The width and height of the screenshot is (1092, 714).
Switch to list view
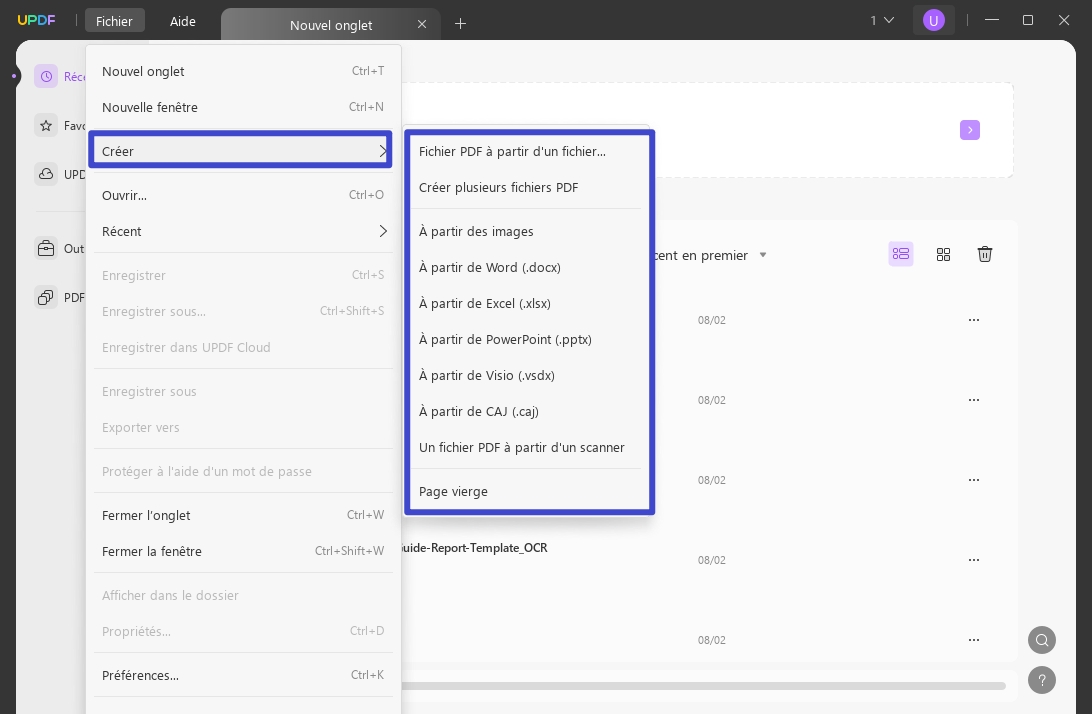point(900,254)
